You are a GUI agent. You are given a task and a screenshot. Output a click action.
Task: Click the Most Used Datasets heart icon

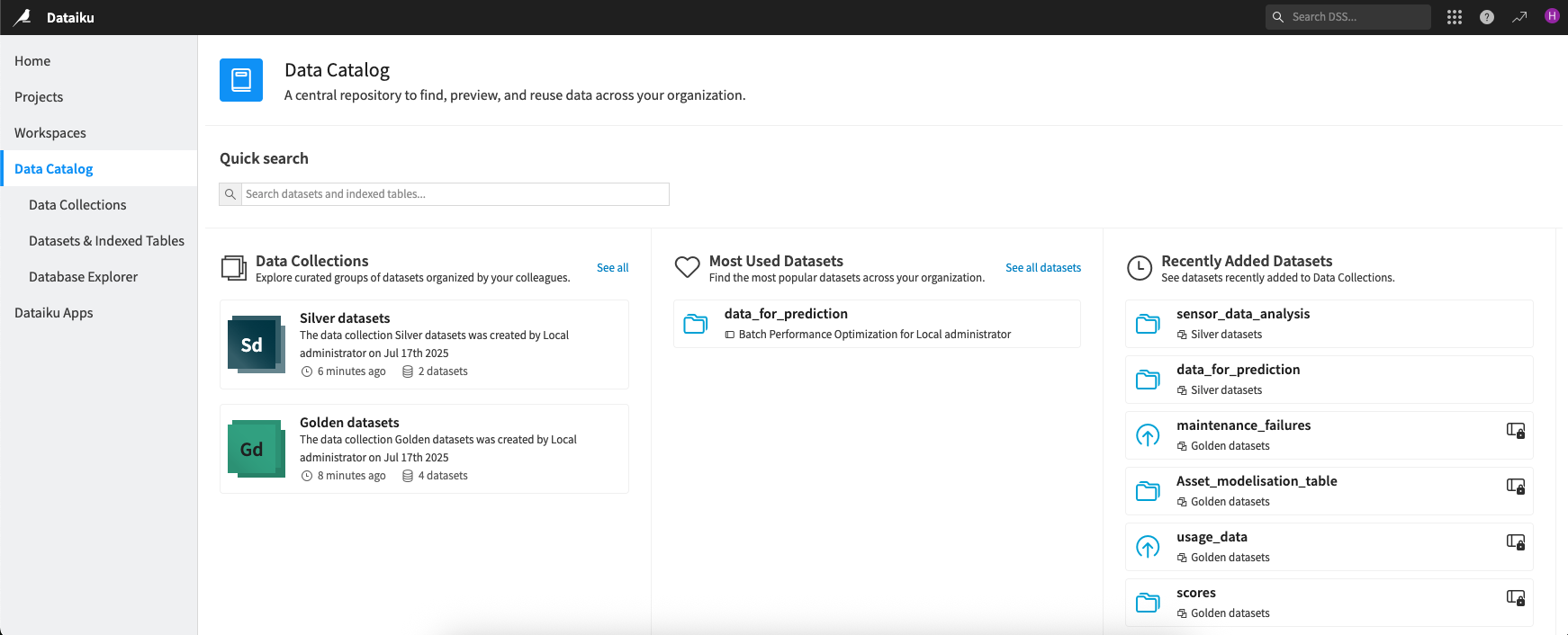(x=688, y=267)
